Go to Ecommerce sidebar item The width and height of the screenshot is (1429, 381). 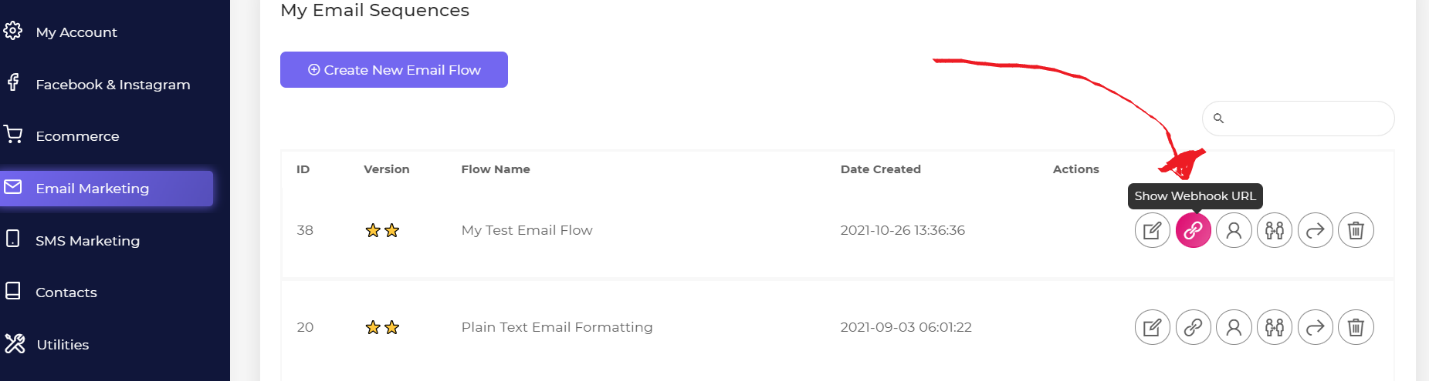tap(77, 136)
